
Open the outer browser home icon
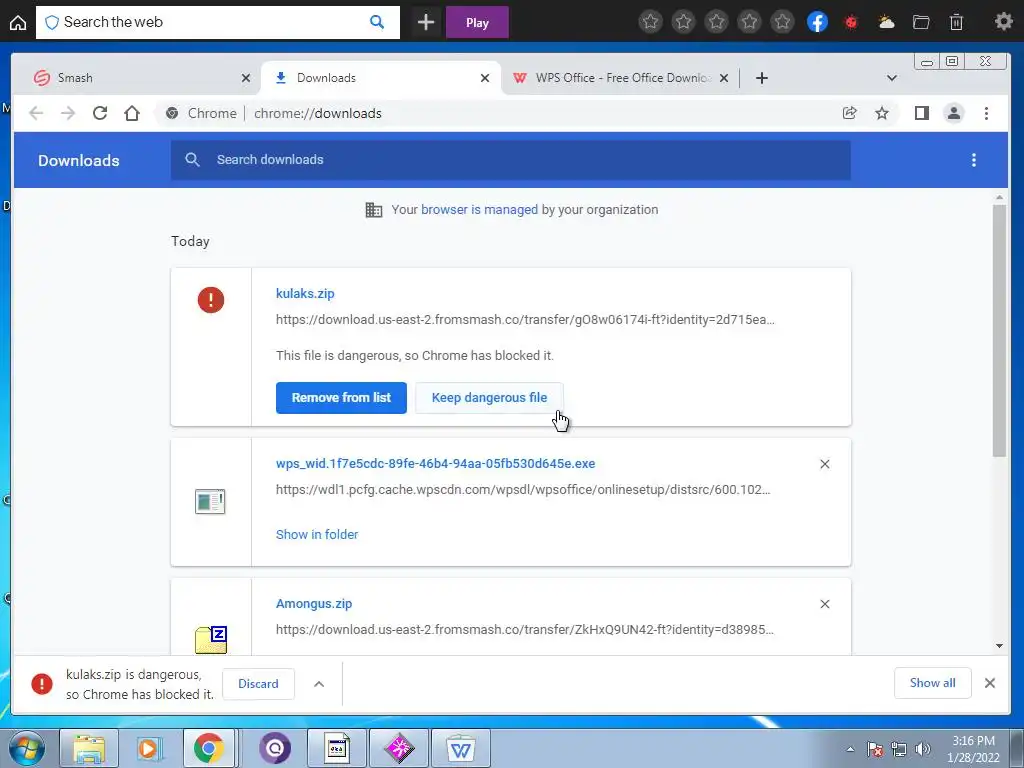tap(18, 22)
